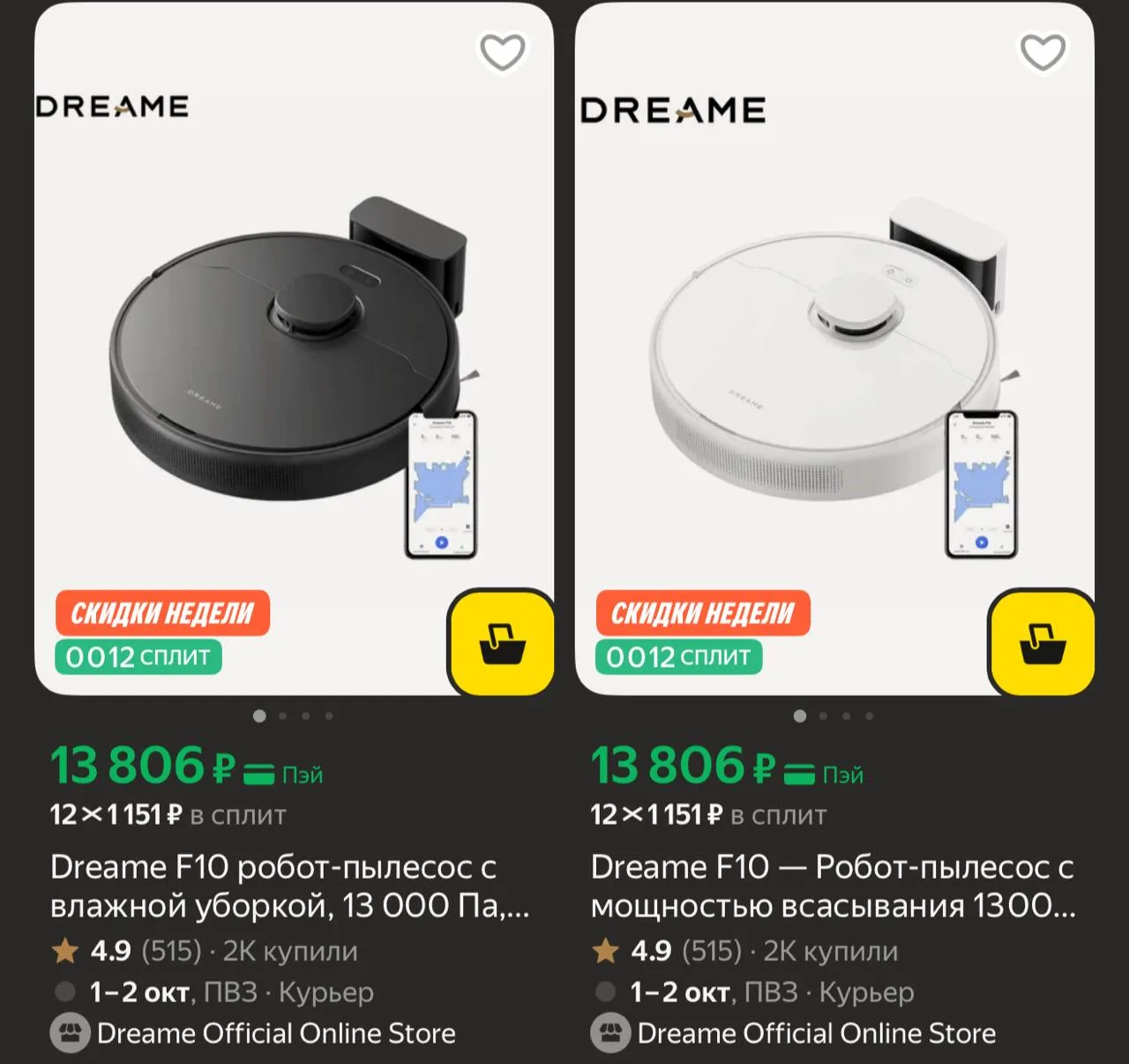Select second image dot of black vacuum carousel
Image resolution: width=1129 pixels, height=1064 pixels.
coord(283,716)
